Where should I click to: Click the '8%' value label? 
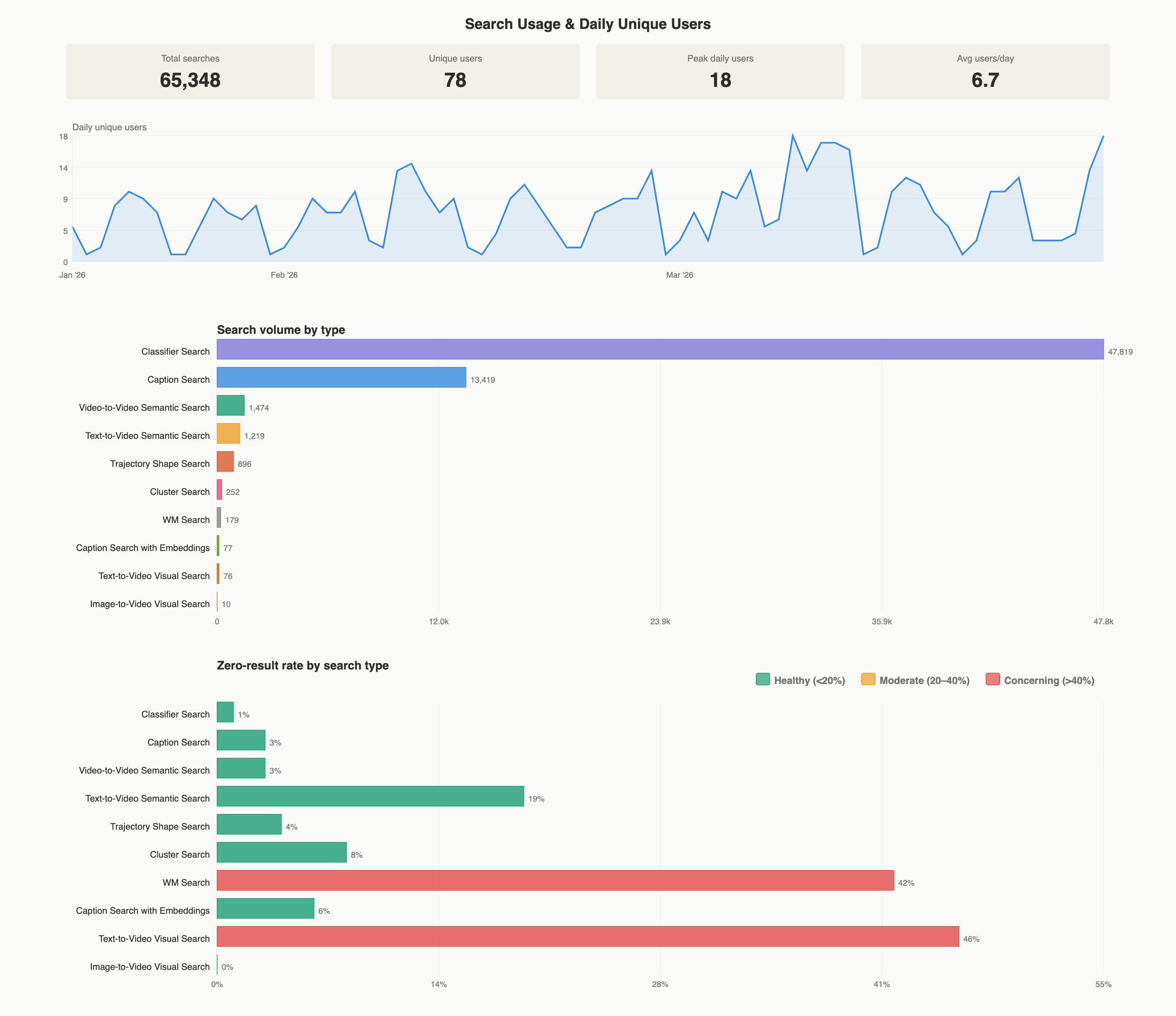coord(356,855)
